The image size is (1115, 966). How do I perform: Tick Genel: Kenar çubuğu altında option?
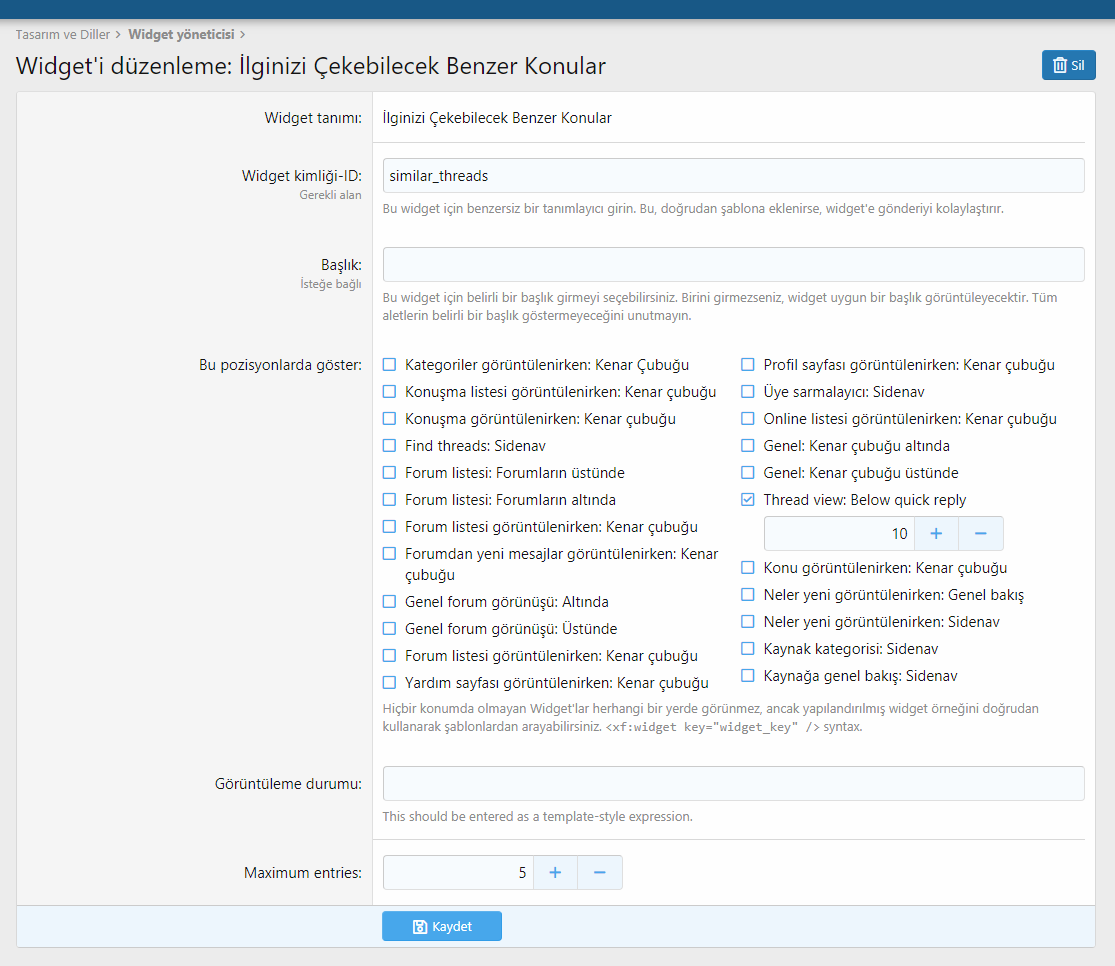coord(748,446)
